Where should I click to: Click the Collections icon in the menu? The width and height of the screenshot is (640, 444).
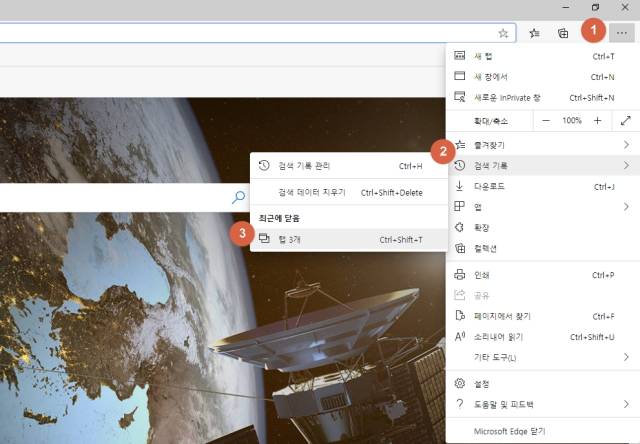[x=460, y=248]
